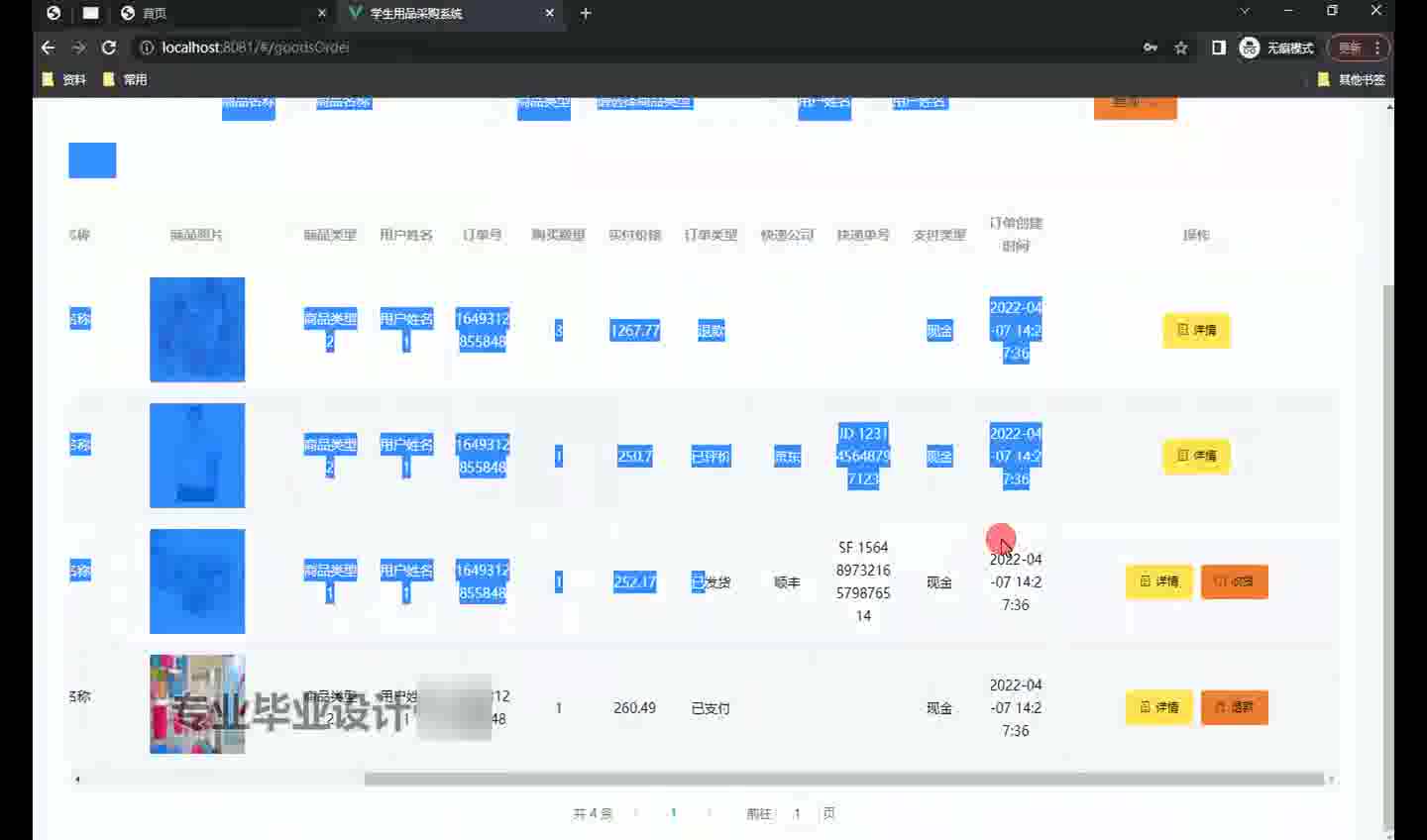Click the 商品图片 column header
Screen dimensions: 1427x840
[x=197, y=235]
